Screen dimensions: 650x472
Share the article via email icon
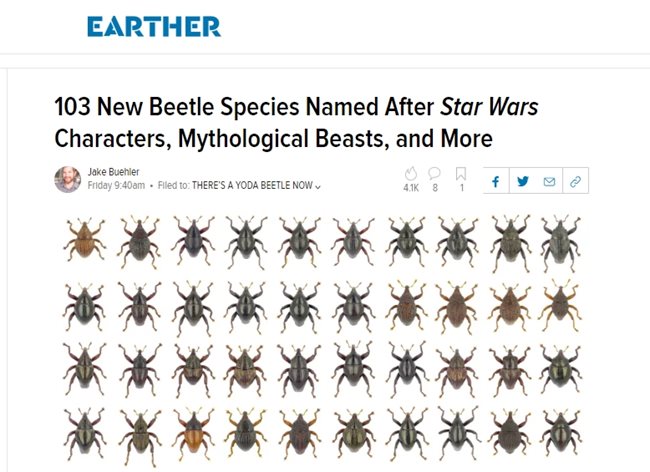coord(549,181)
